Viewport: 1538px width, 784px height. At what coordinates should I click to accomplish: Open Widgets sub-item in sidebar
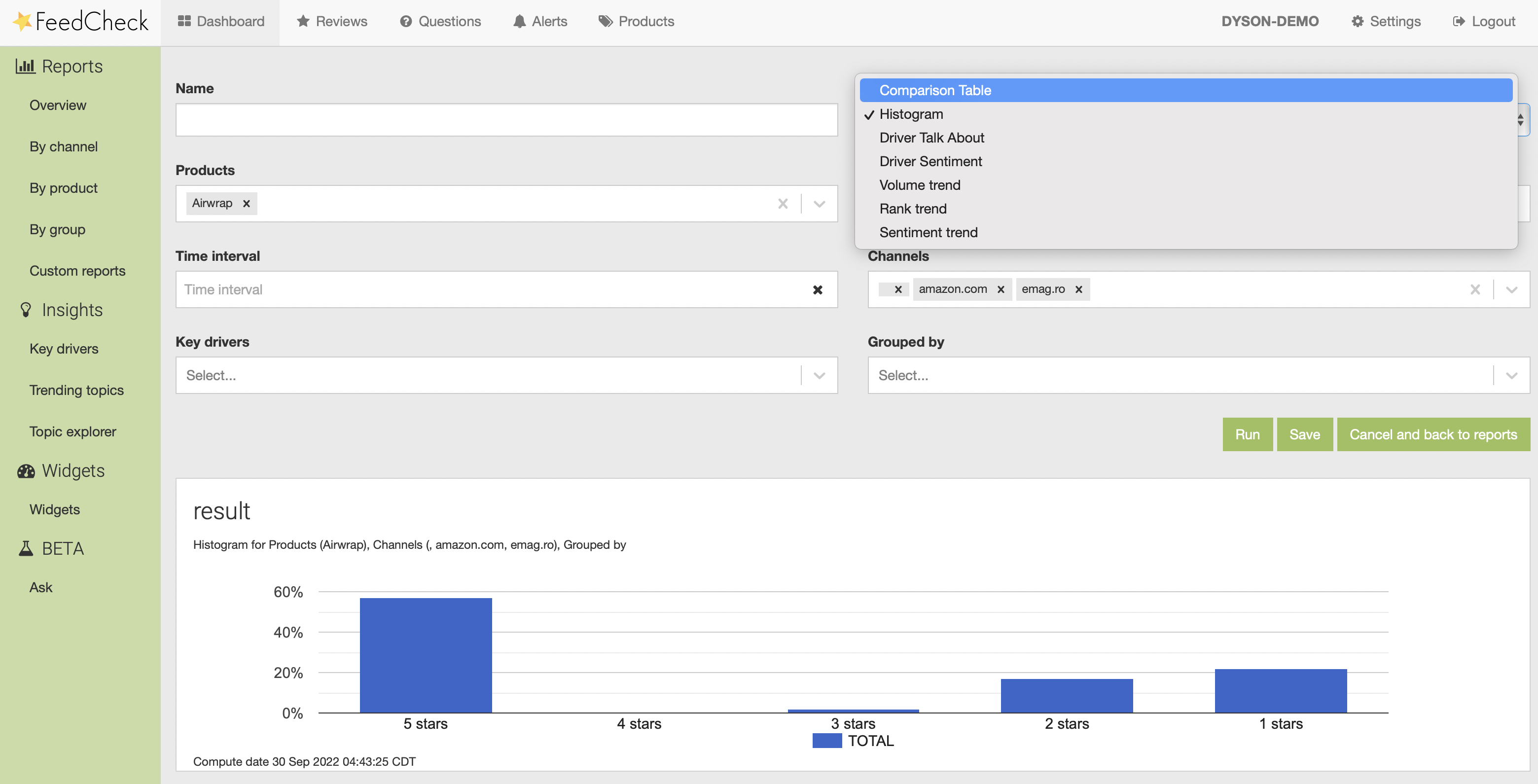[x=55, y=509]
